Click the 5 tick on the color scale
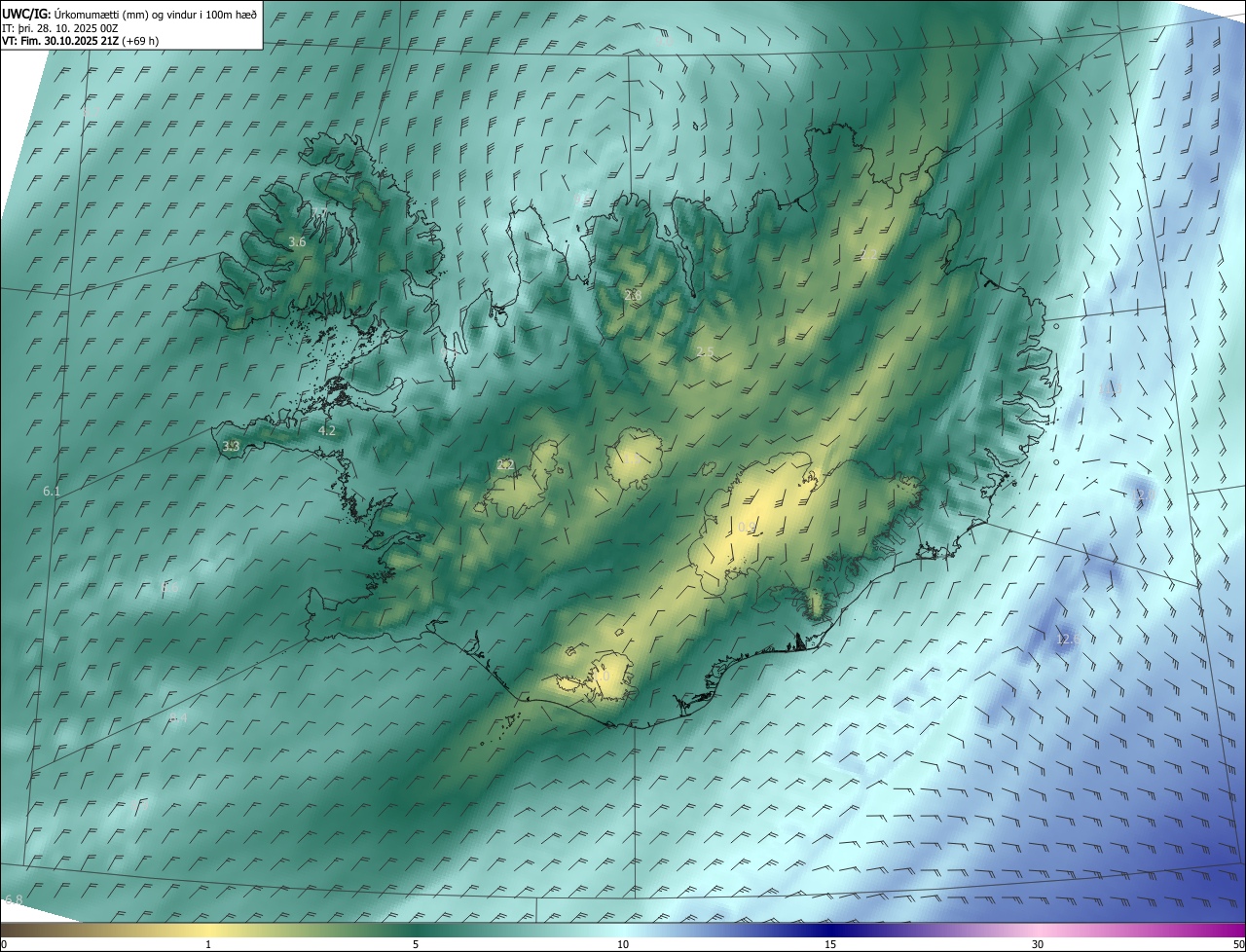 [416, 944]
